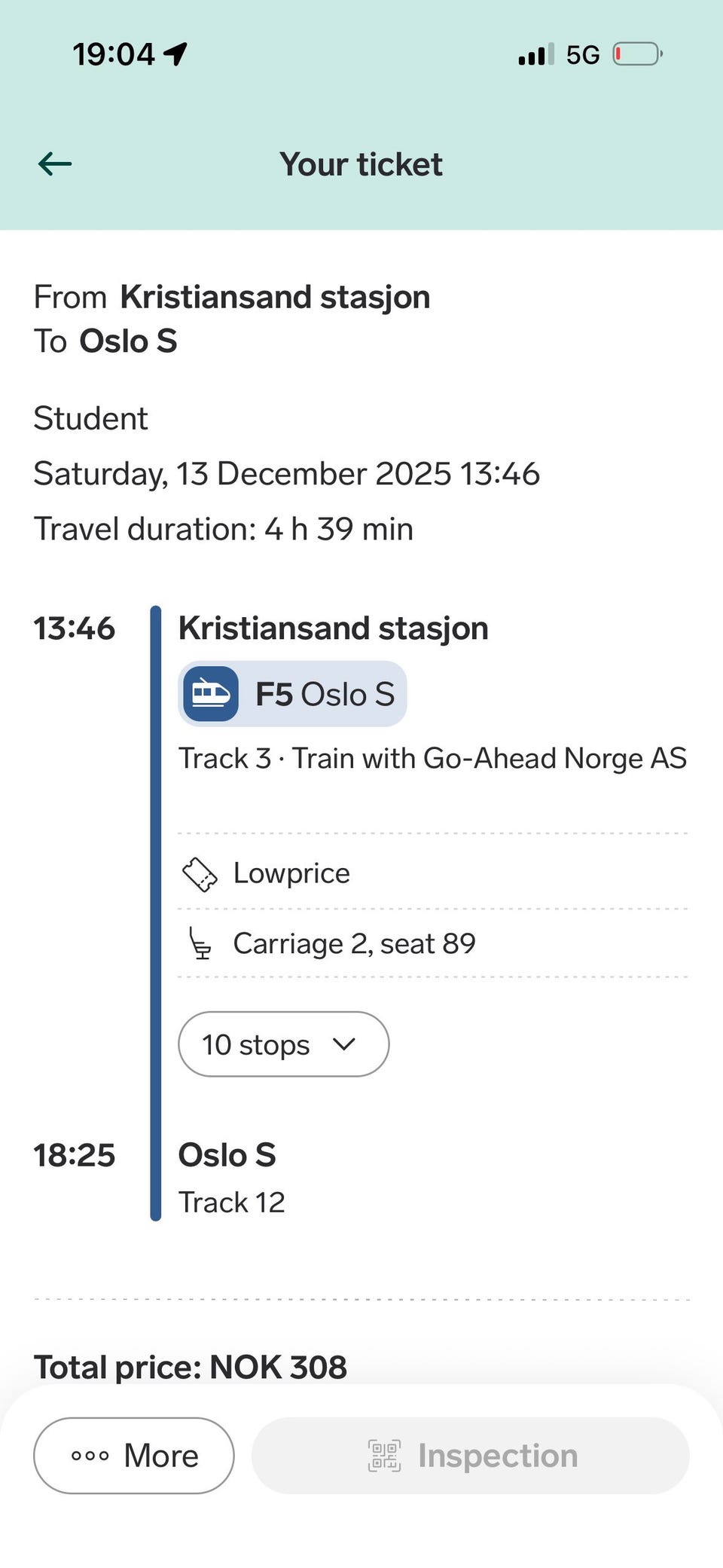Tap the seat icon for carriage 2
This screenshot has width=723, height=1568.
tap(200, 944)
